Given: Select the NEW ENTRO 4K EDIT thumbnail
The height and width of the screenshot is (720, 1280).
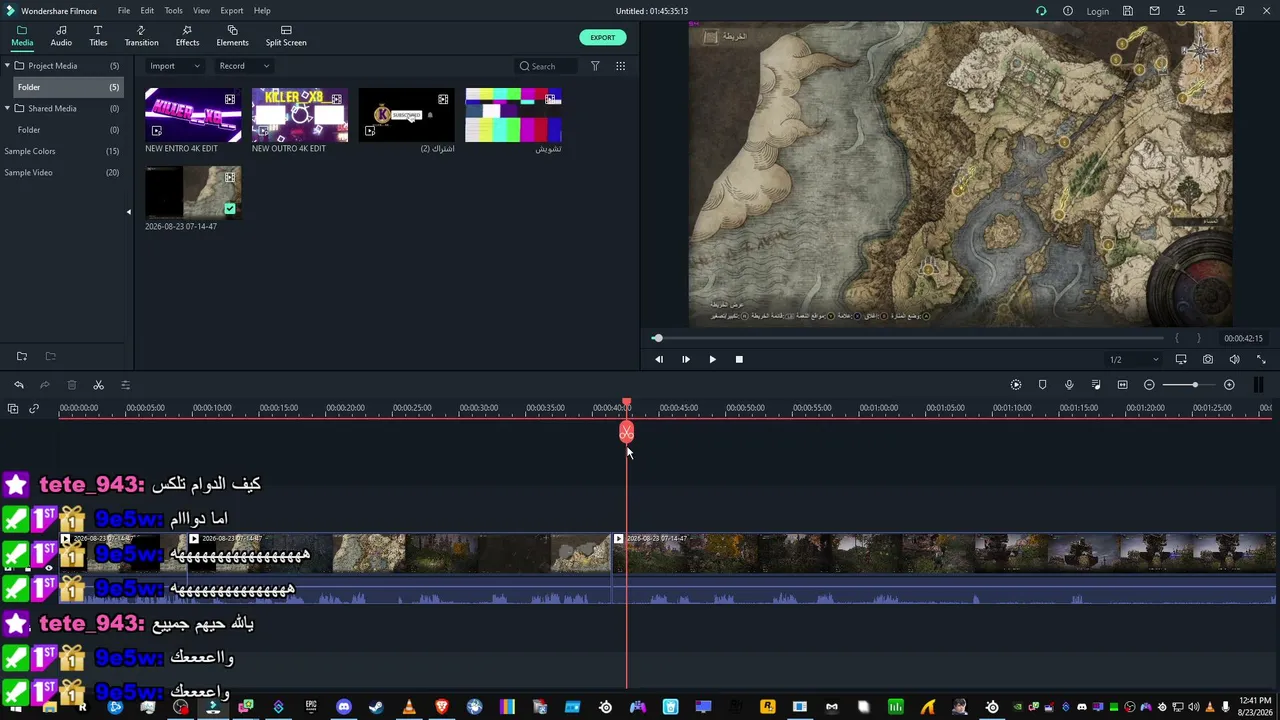Looking at the screenshot, I should pyautogui.click(x=193, y=114).
